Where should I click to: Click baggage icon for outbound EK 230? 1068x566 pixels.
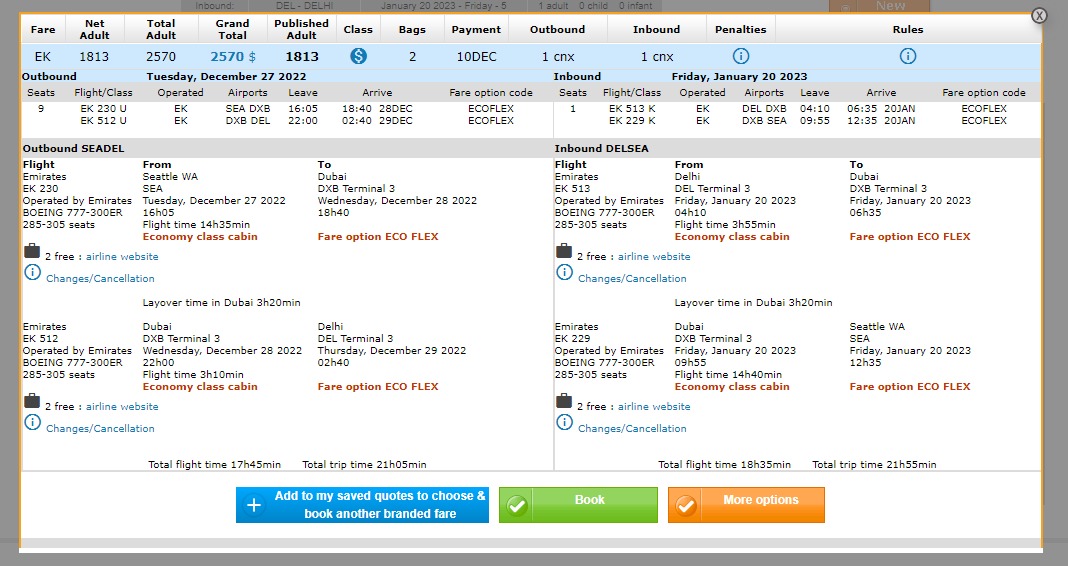click(x=32, y=251)
